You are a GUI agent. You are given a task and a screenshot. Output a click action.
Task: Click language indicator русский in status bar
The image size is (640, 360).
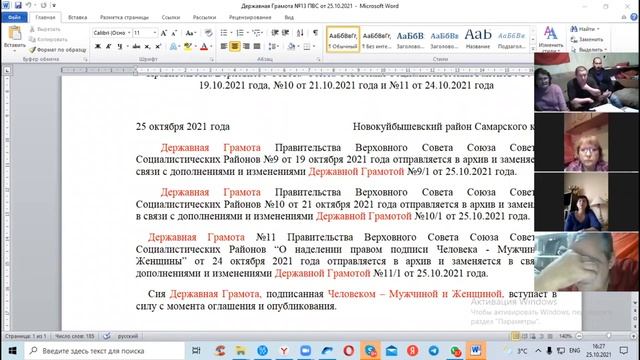point(128,336)
